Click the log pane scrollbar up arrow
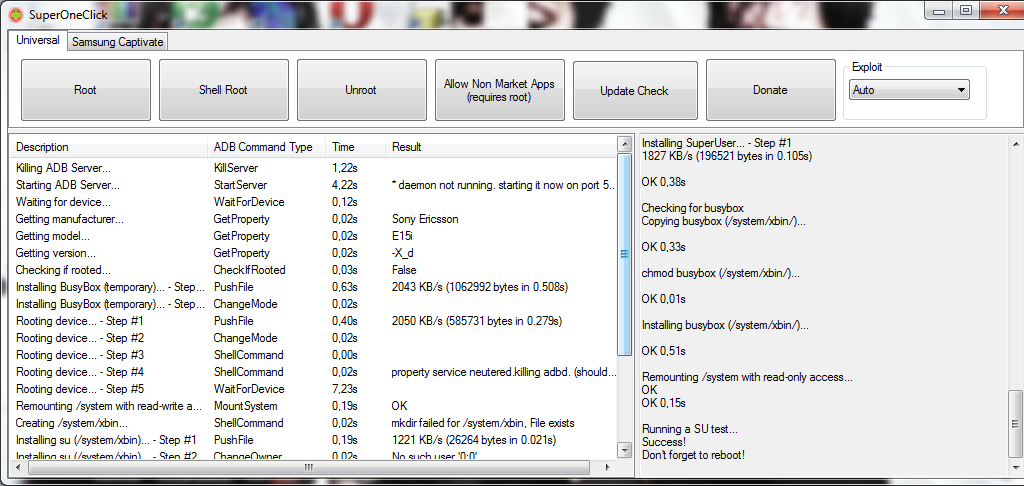Screen dimensions: 1024x486 coord(1016,144)
